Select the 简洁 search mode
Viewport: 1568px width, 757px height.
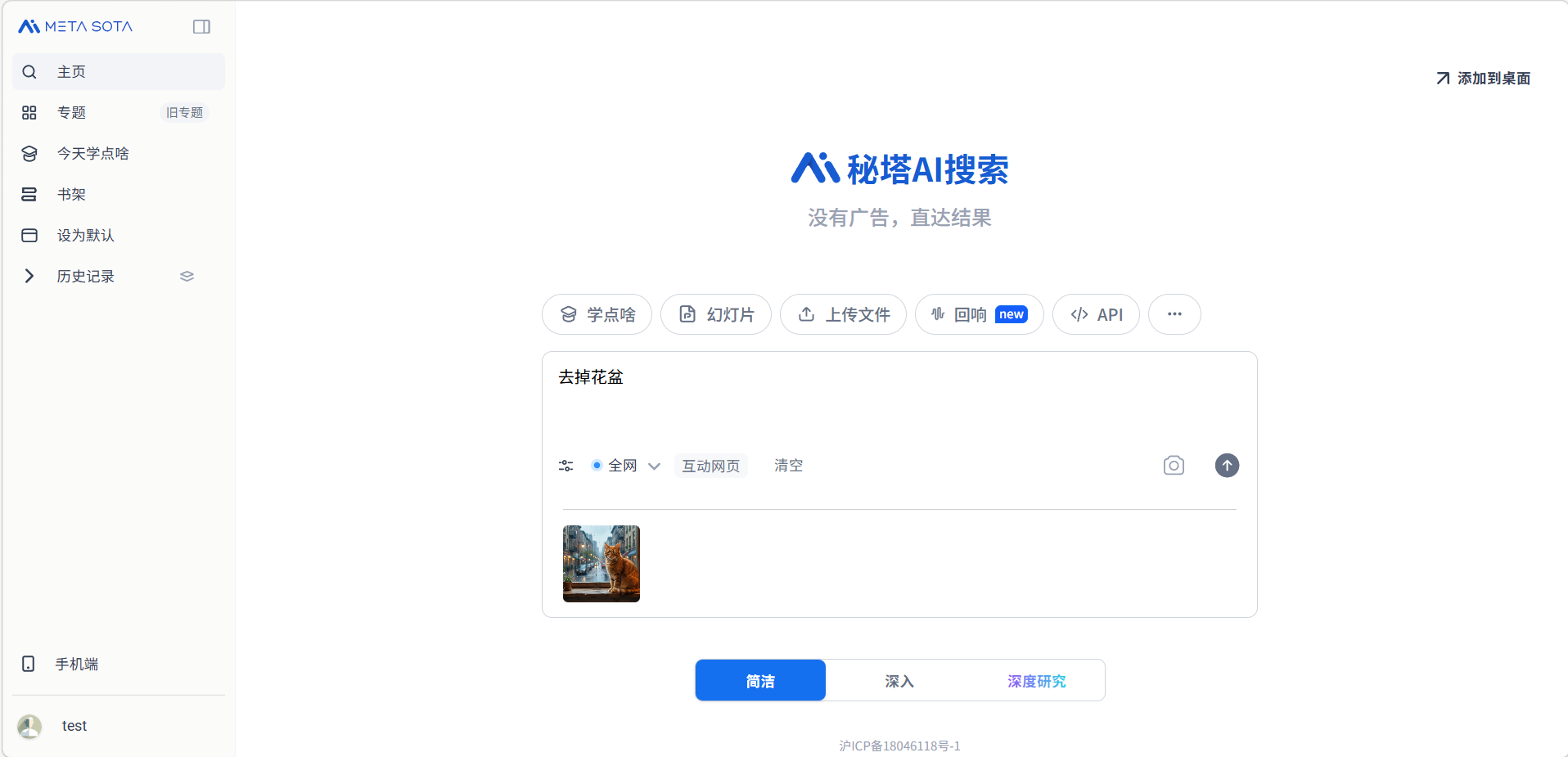(x=760, y=681)
